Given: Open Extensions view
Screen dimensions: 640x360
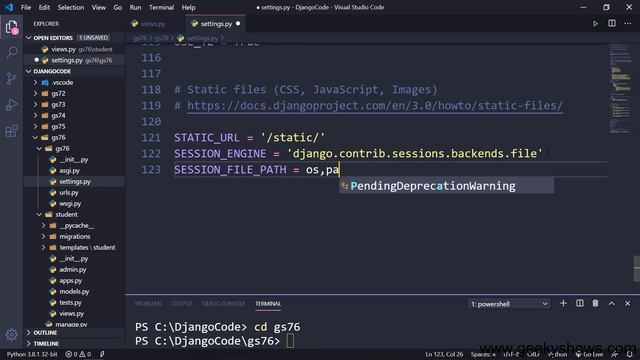Looking at the screenshot, I should click(11, 131).
